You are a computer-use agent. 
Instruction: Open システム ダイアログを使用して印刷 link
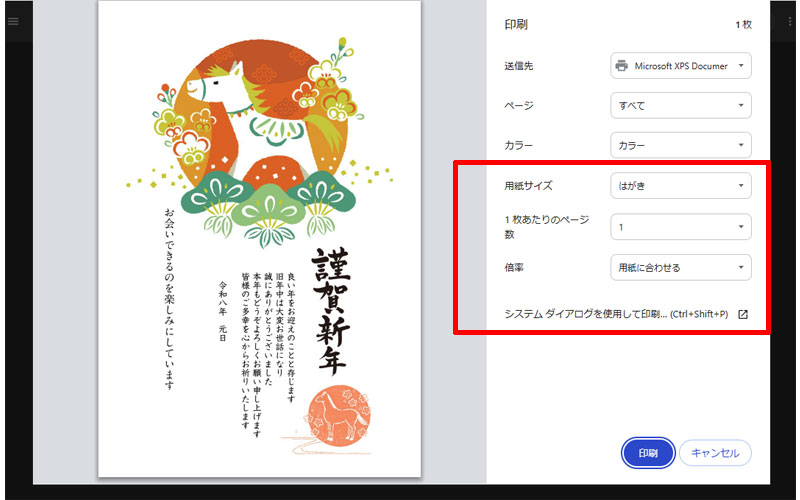pyautogui.click(x=616, y=314)
